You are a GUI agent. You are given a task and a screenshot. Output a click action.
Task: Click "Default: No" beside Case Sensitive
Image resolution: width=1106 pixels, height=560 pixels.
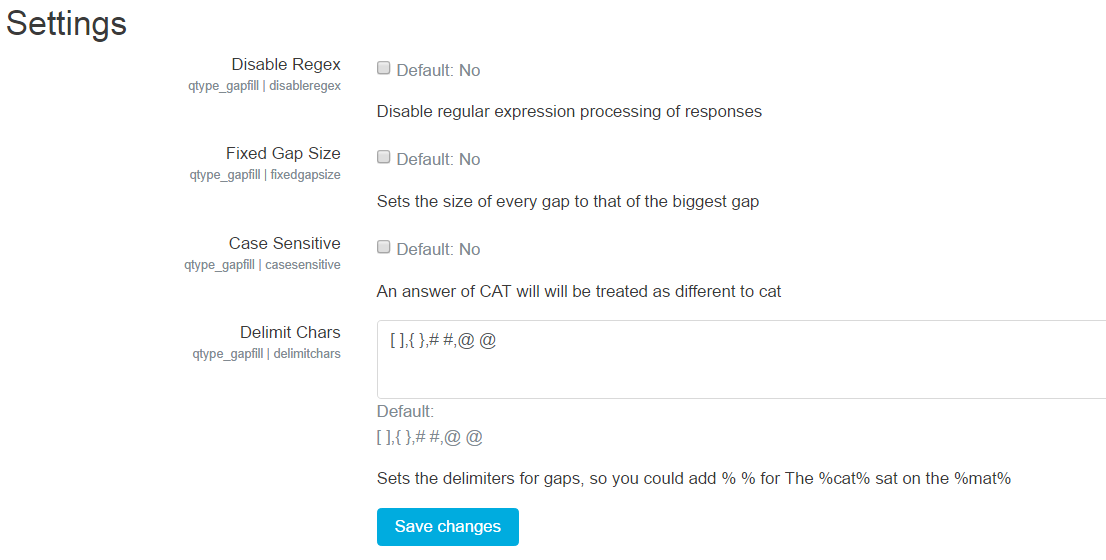(438, 249)
